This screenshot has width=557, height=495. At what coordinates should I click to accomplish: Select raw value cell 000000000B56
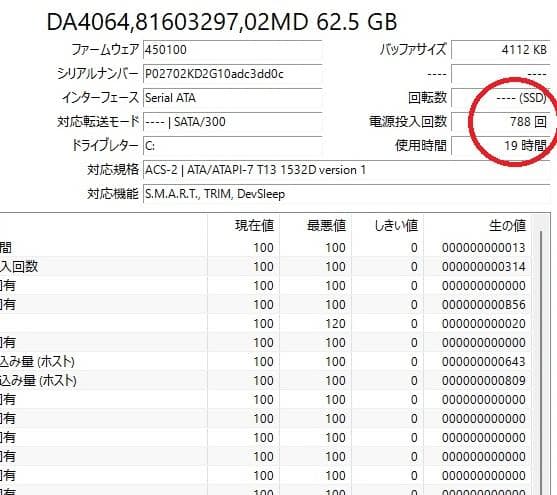click(483, 305)
